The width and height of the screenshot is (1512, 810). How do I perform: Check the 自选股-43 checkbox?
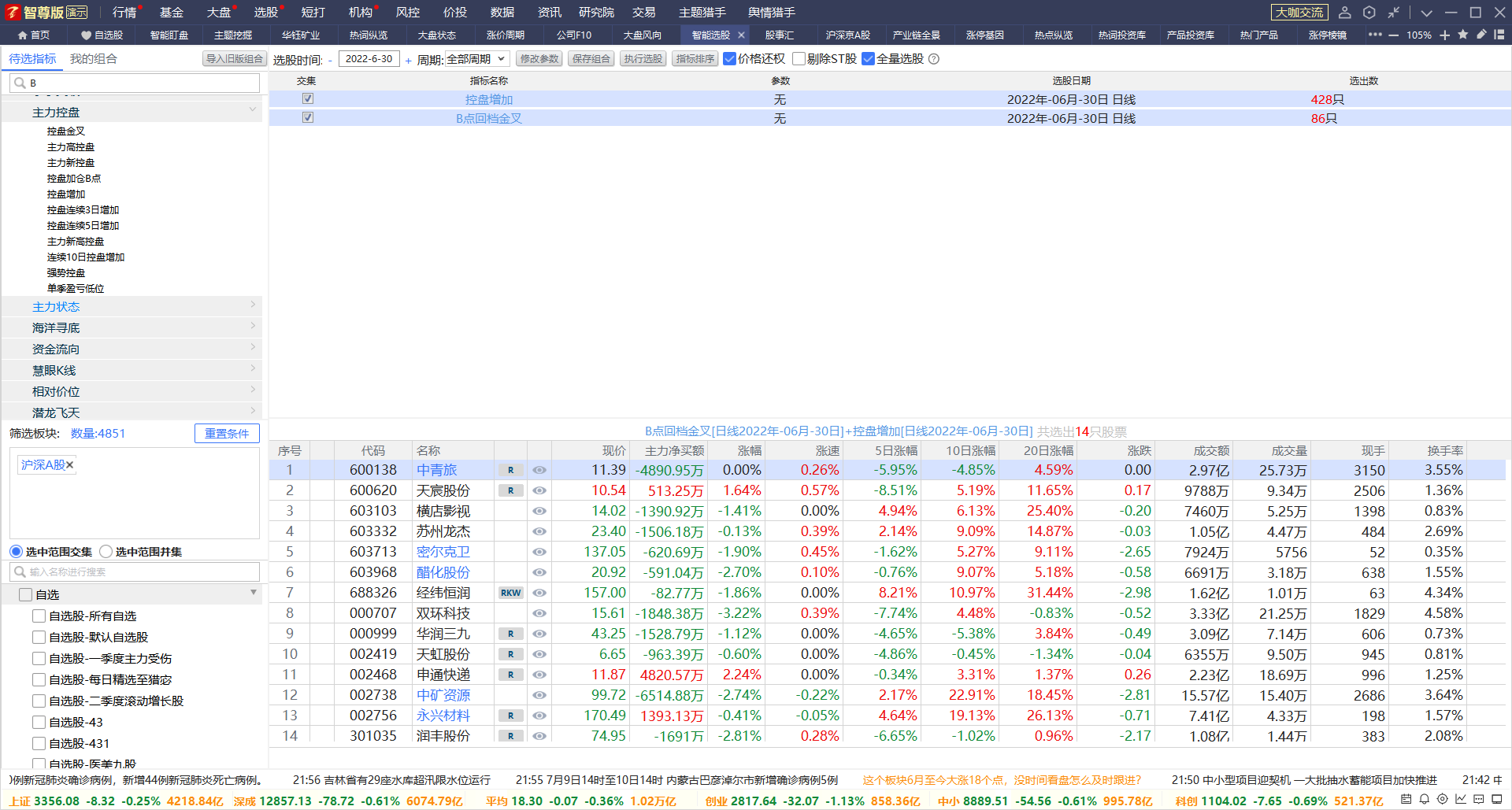tap(39, 722)
